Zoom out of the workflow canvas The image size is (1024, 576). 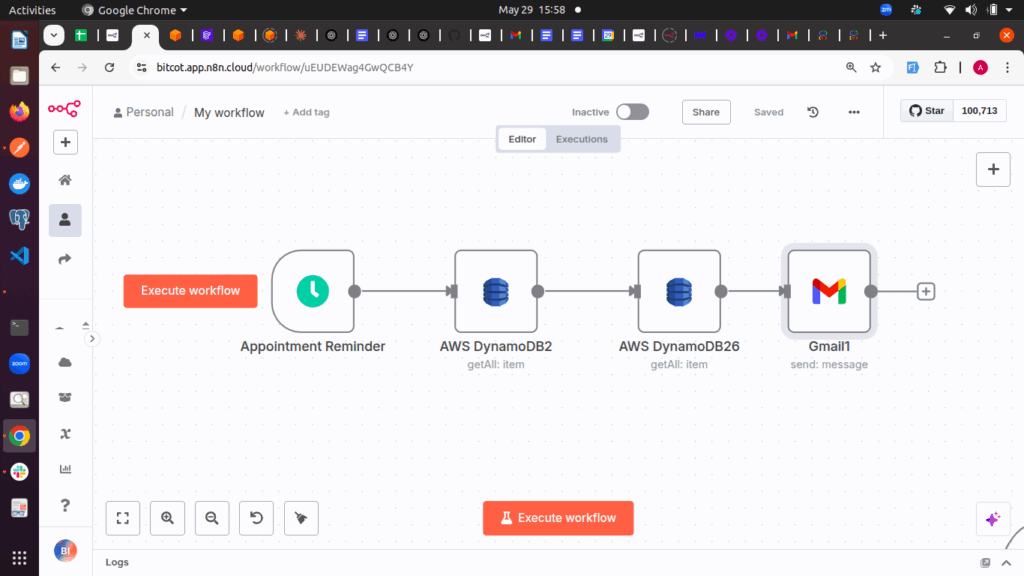(212, 518)
